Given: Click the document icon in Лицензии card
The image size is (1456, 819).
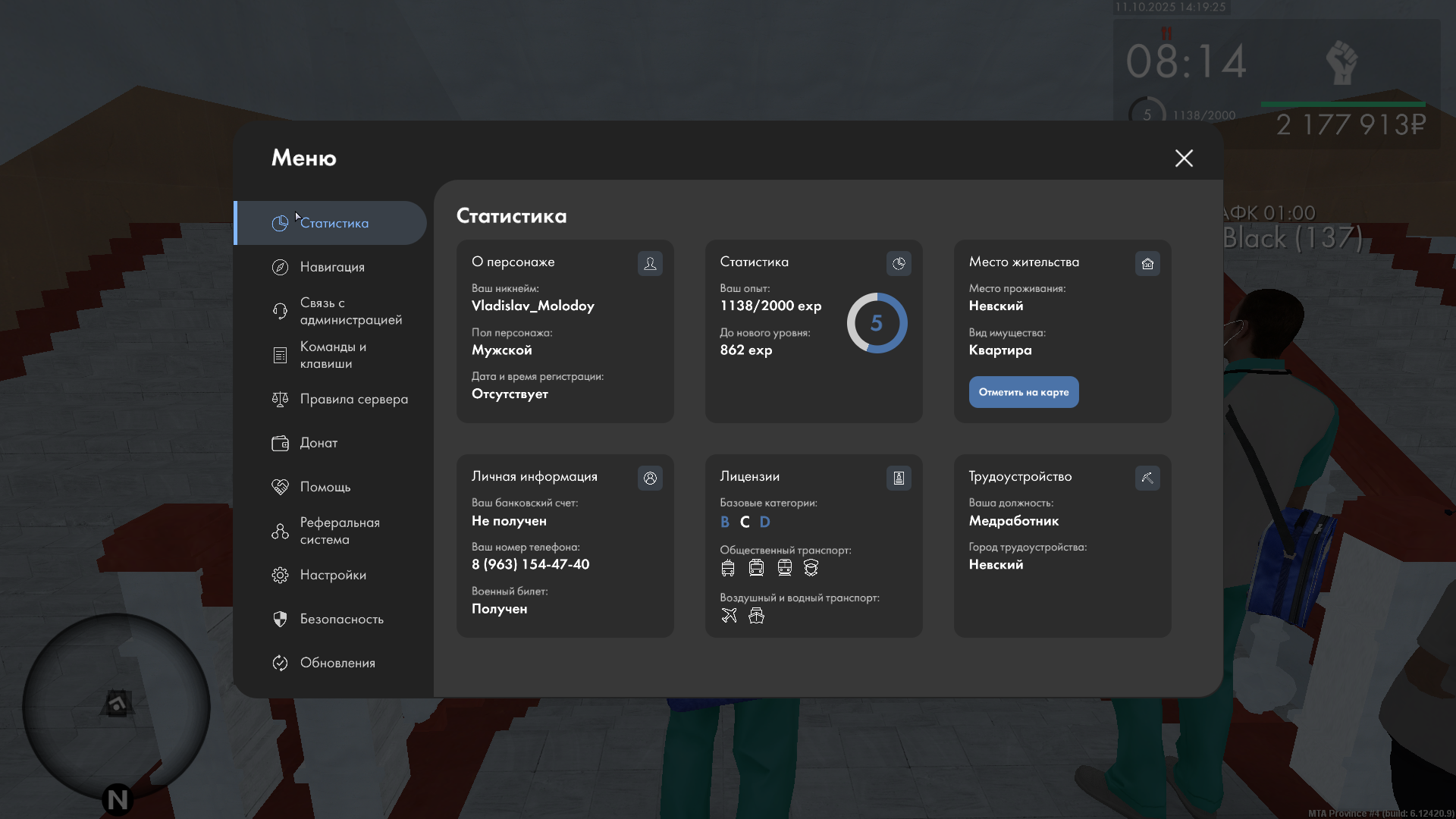Looking at the screenshot, I should tap(899, 478).
